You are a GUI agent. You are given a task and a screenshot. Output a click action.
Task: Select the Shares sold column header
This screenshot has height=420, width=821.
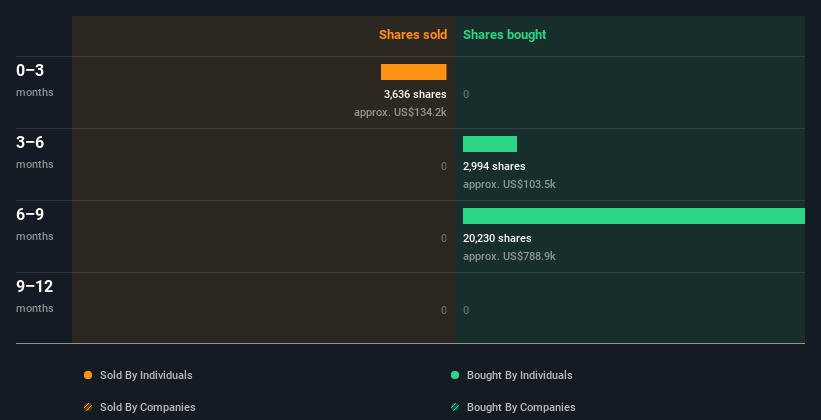click(413, 35)
